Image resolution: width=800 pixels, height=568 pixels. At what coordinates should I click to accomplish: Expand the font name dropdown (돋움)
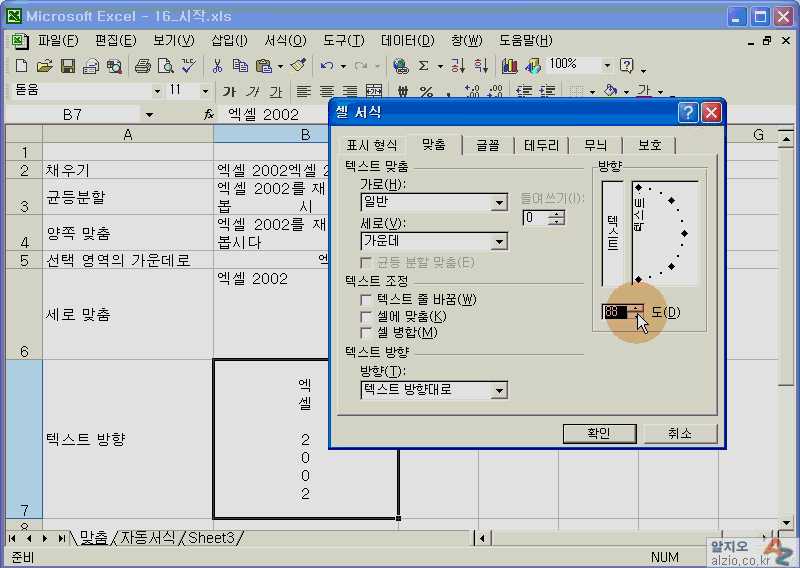157,91
